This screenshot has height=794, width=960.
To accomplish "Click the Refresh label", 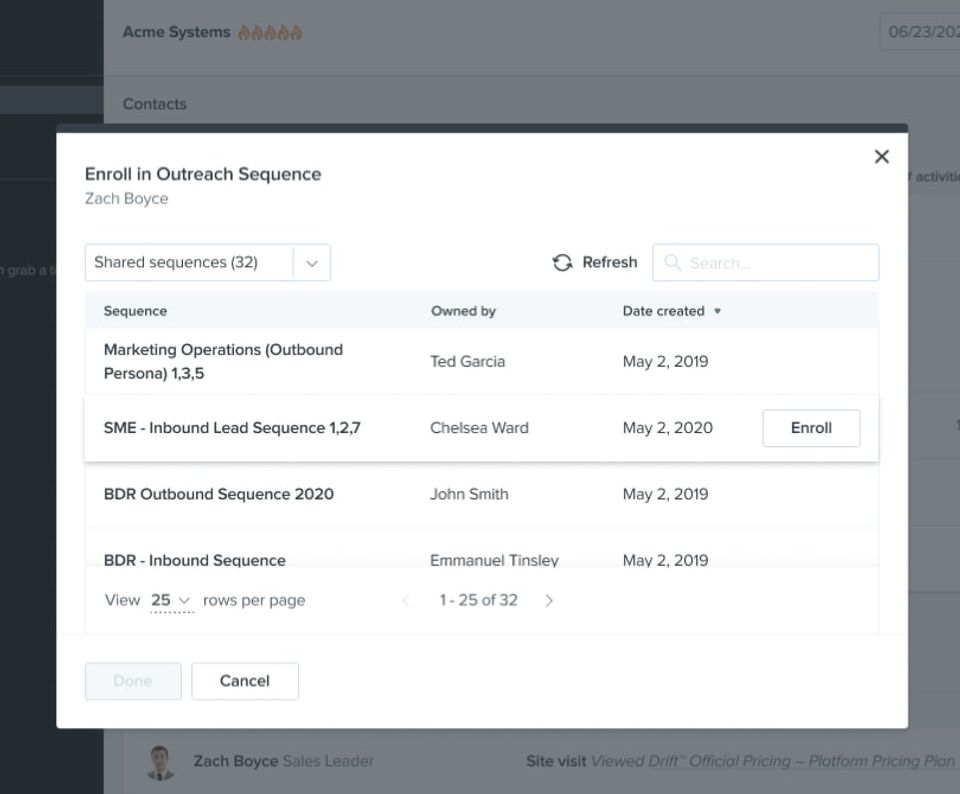I will [x=610, y=263].
